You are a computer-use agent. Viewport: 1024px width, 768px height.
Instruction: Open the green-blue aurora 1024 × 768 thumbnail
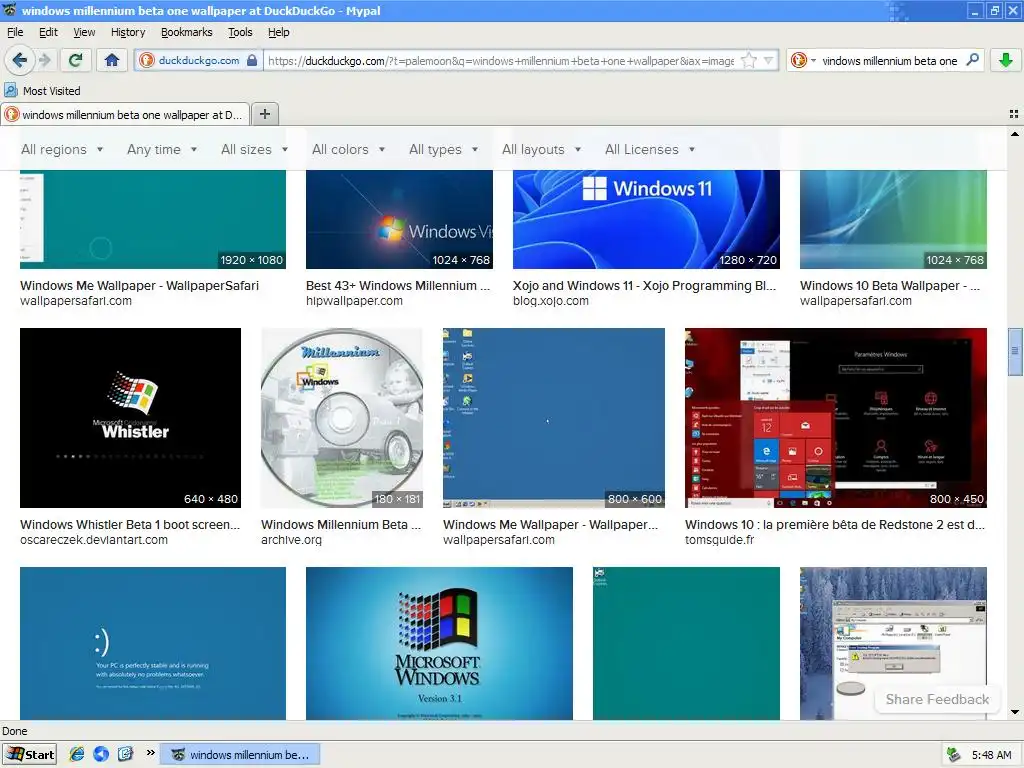tap(893, 219)
